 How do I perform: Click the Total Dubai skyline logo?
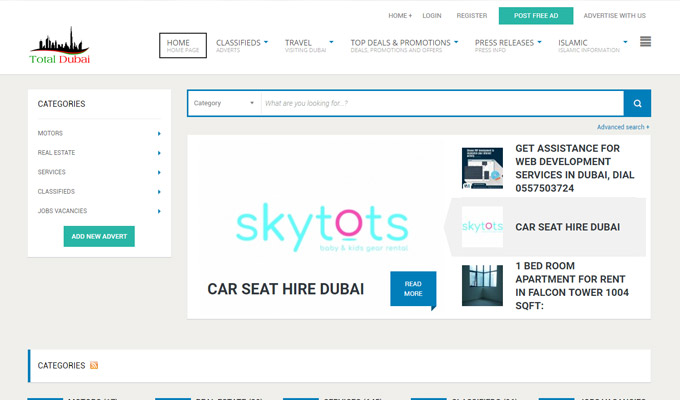click(x=59, y=46)
